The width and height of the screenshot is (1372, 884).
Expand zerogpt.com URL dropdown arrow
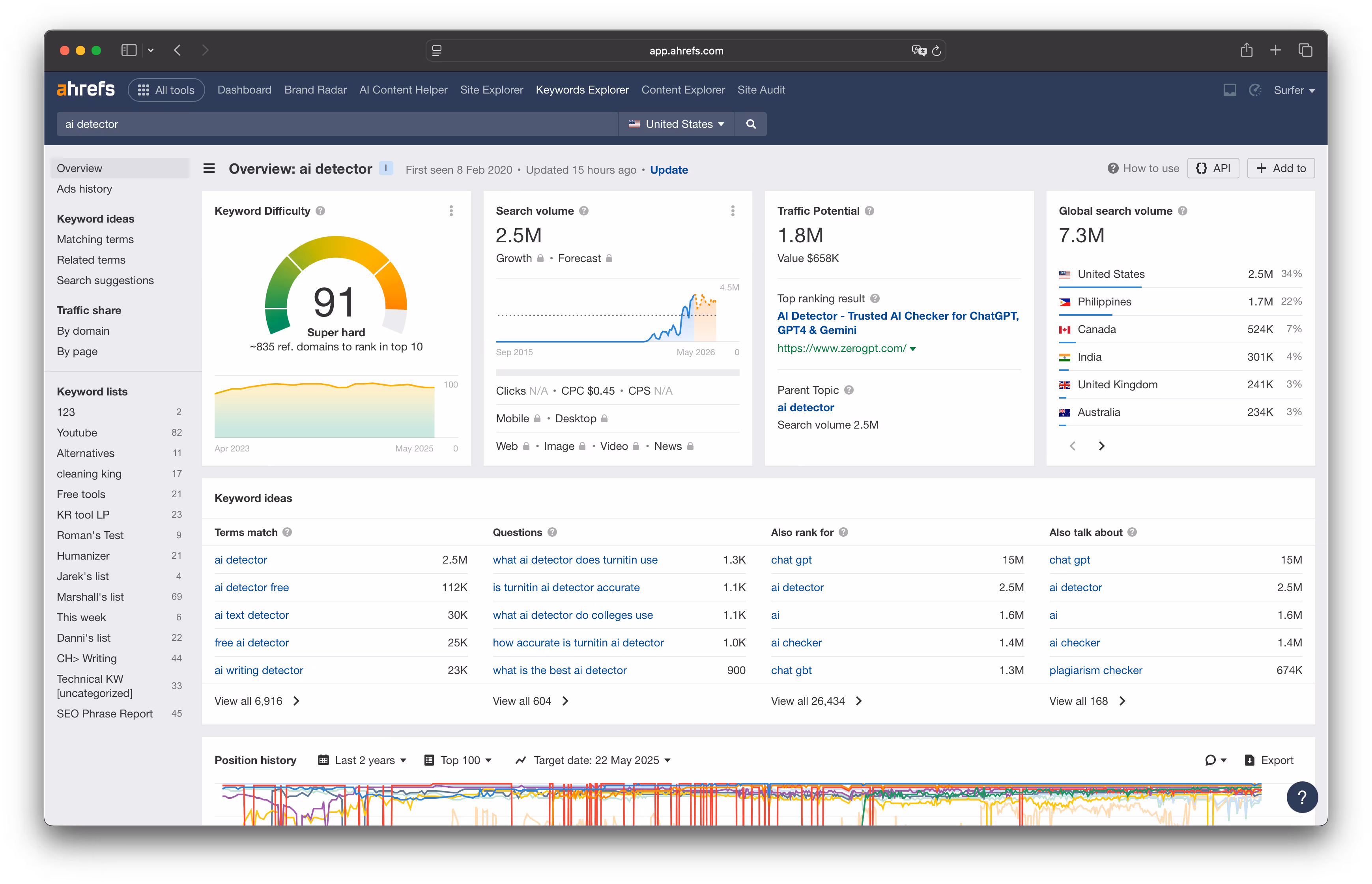(x=913, y=349)
